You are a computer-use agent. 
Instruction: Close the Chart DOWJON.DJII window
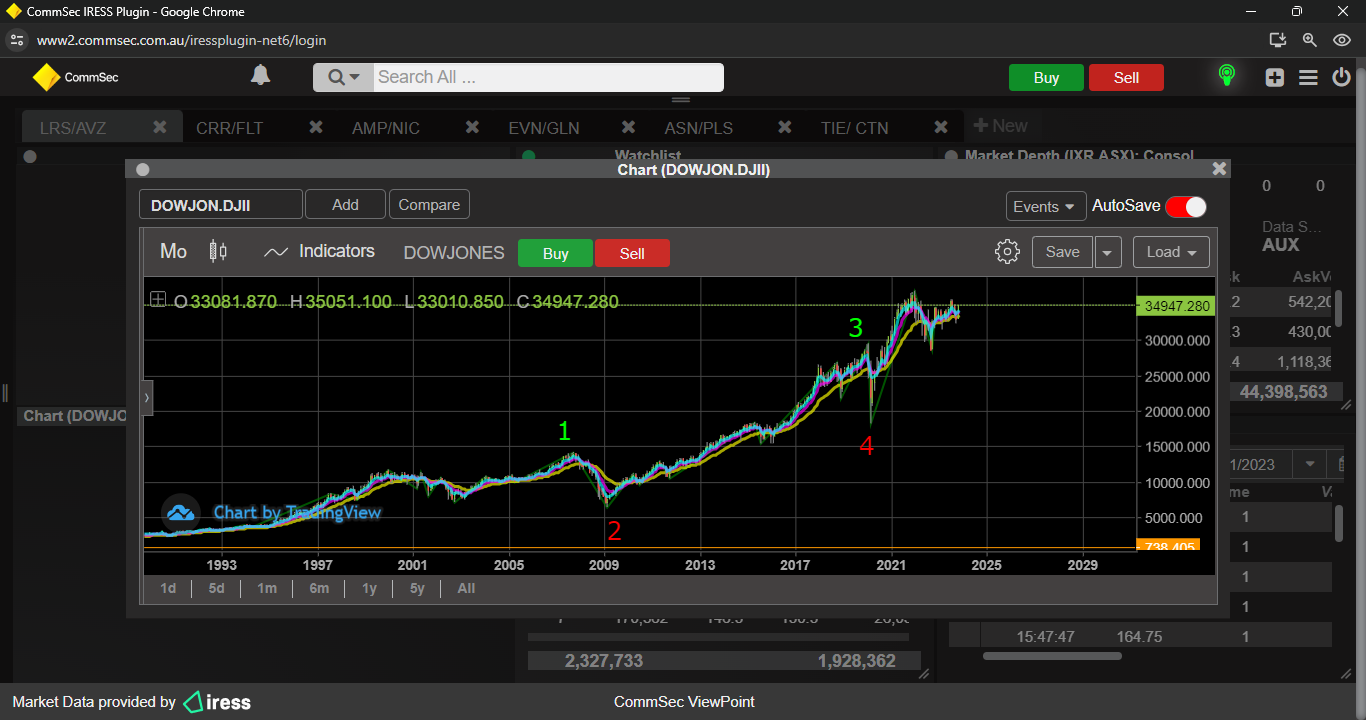coord(1218,169)
